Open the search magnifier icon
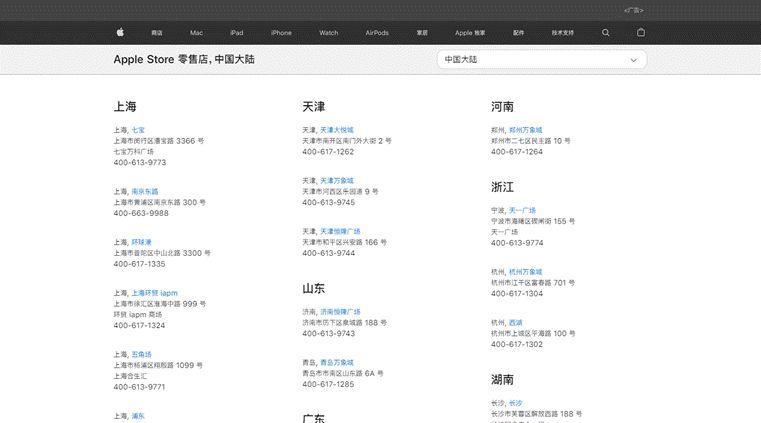761x423 pixels. tap(605, 33)
